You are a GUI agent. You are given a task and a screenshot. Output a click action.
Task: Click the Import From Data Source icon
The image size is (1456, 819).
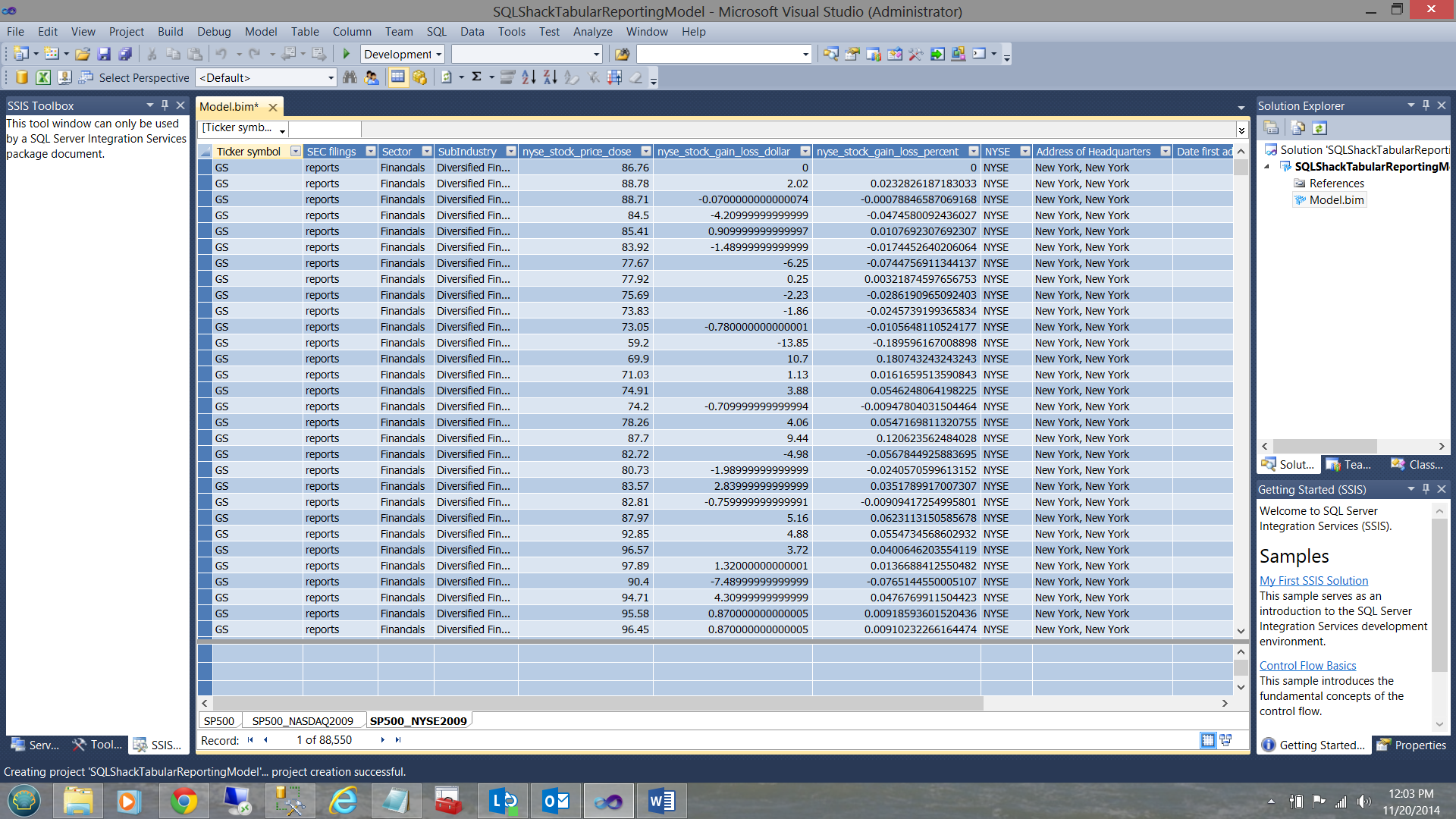click(x=22, y=77)
